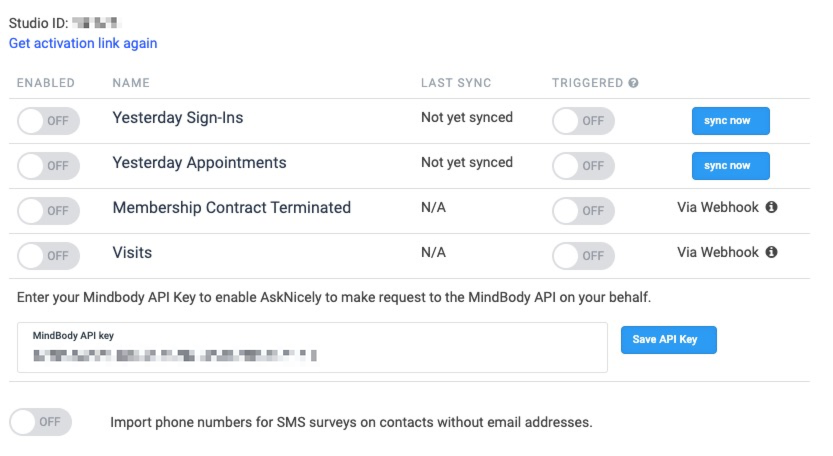The width and height of the screenshot is (833, 456).
Task: Enable the Yesterday Appointments toggle
Action: pyautogui.click(x=47, y=166)
